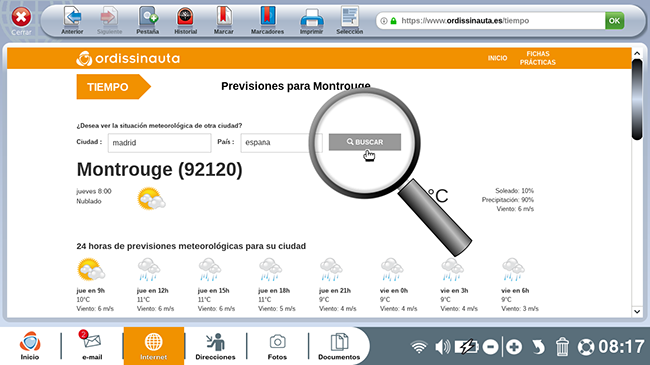Click the jueves 8:00 text
This screenshot has height=365, width=650.
94,191
